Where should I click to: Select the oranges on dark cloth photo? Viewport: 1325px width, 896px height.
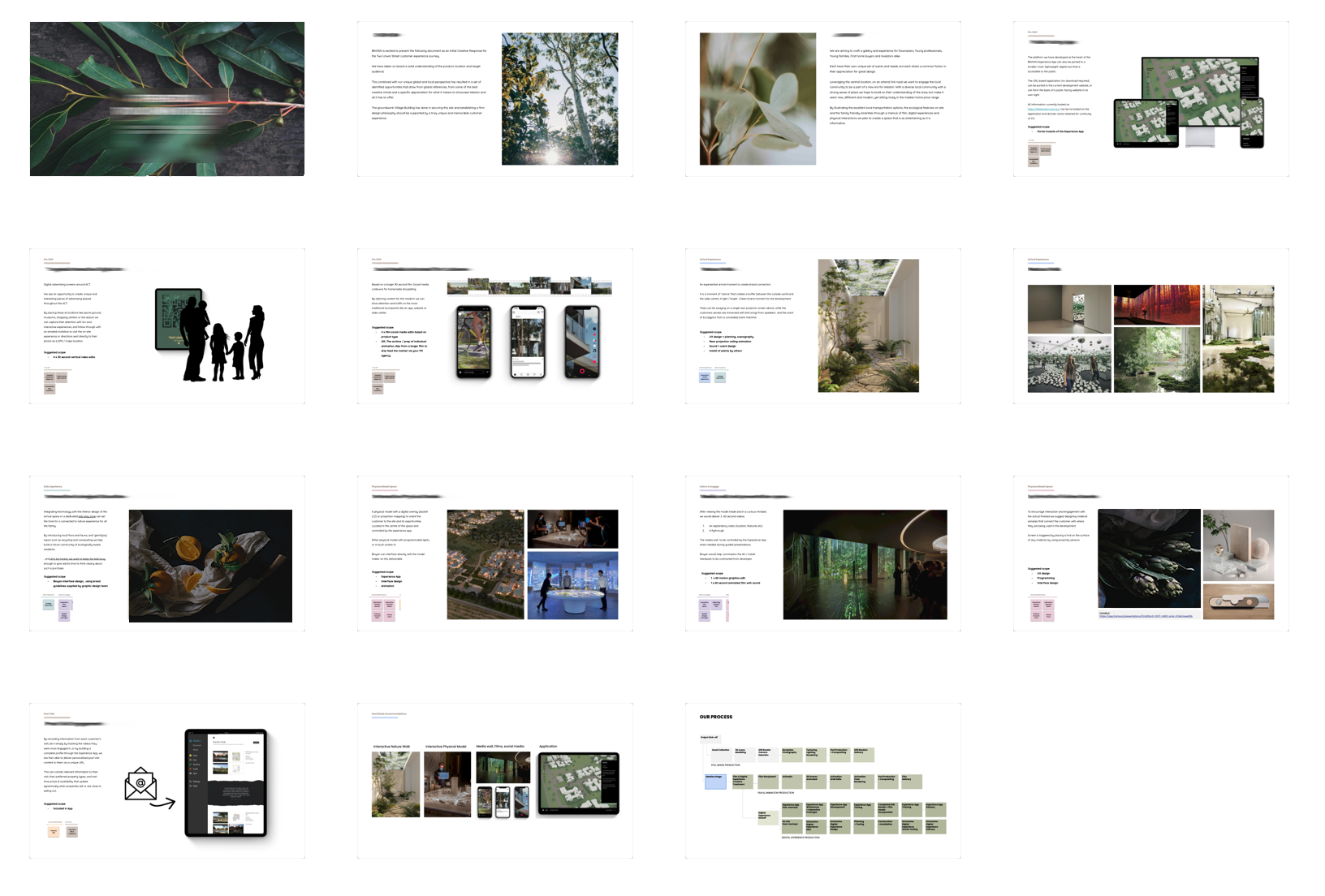point(210,566)
